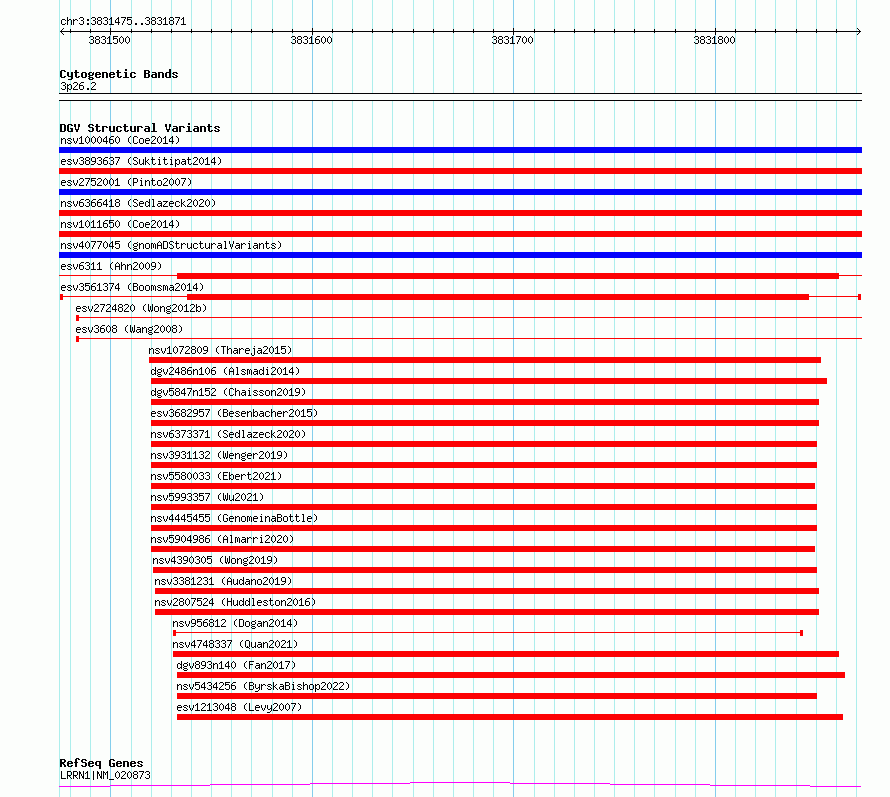Open nsv1011650 (Coe2014) variant label
The width and height of the screenshot is (890, 797).
tap(120, 224)
